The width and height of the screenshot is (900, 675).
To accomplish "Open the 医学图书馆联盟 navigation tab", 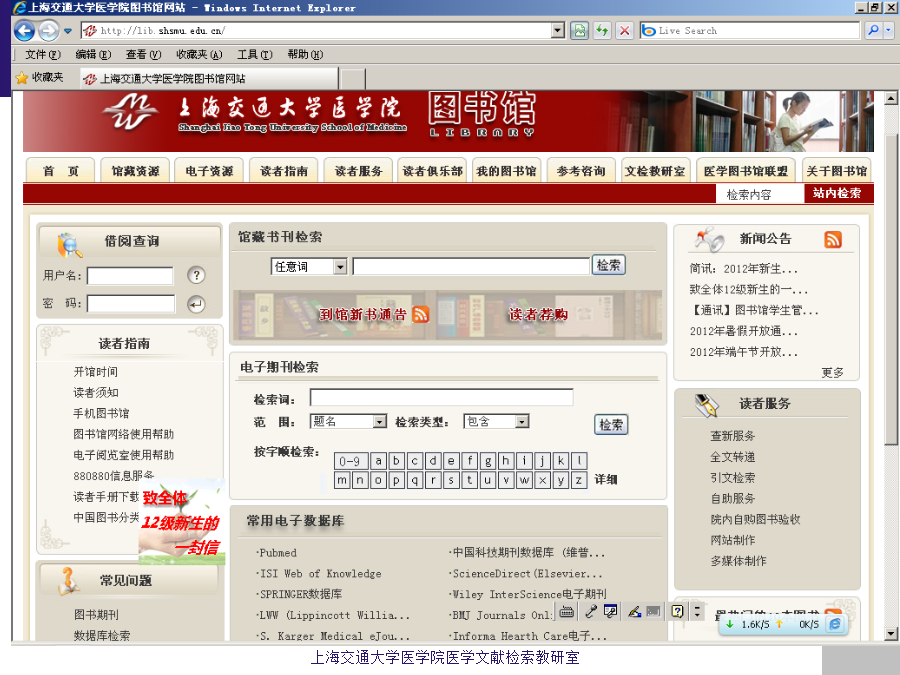I will pyautogui.click(x=746, y=171).
